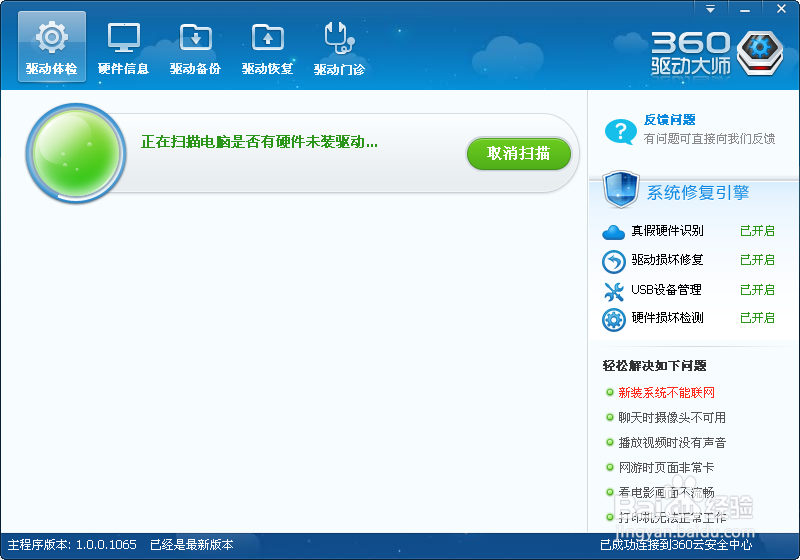800x560 pixels.
Task: Open the 新装系统不能联网 link
Action: tap(667, 393)
